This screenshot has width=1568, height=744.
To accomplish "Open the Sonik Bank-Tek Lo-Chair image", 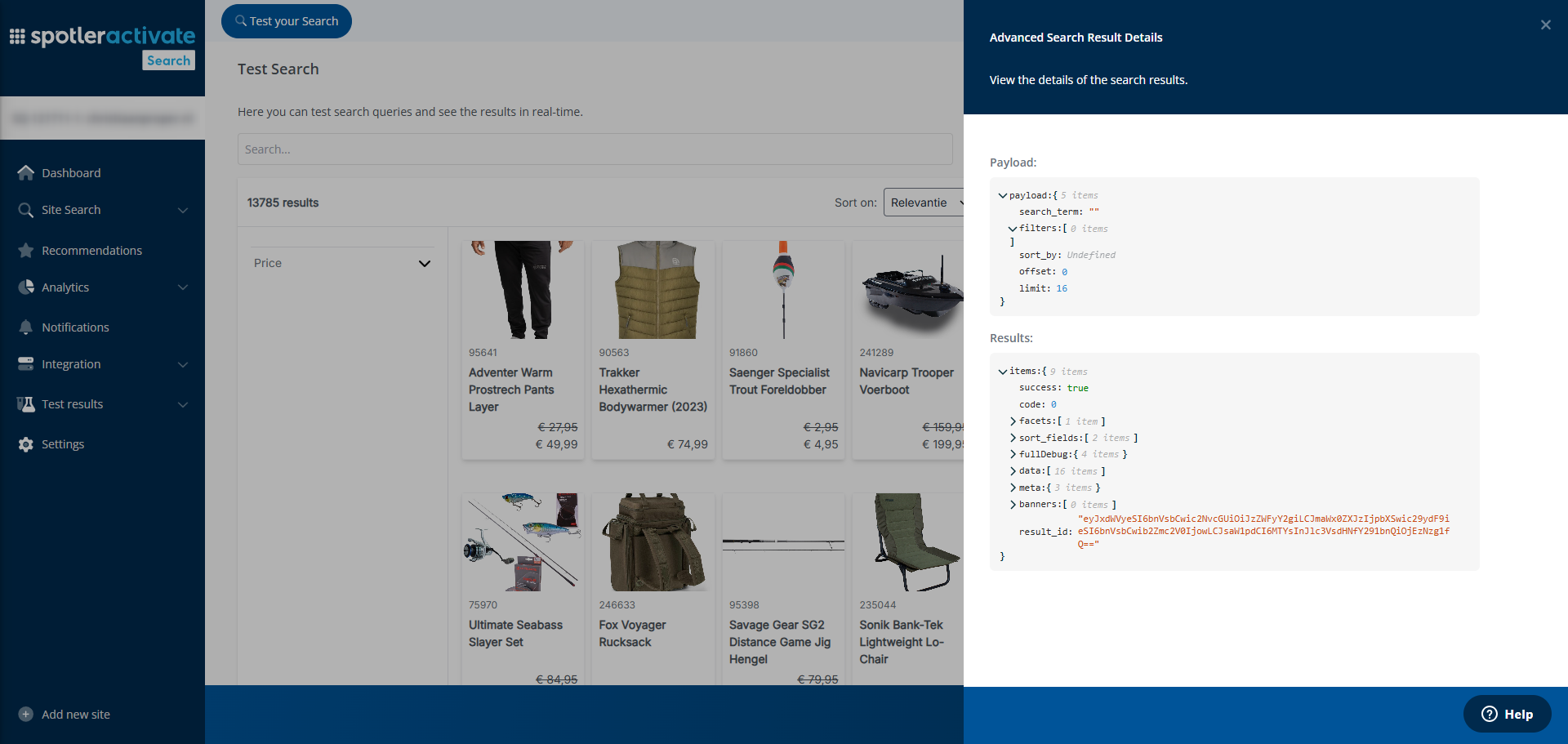I will point(909,542).
